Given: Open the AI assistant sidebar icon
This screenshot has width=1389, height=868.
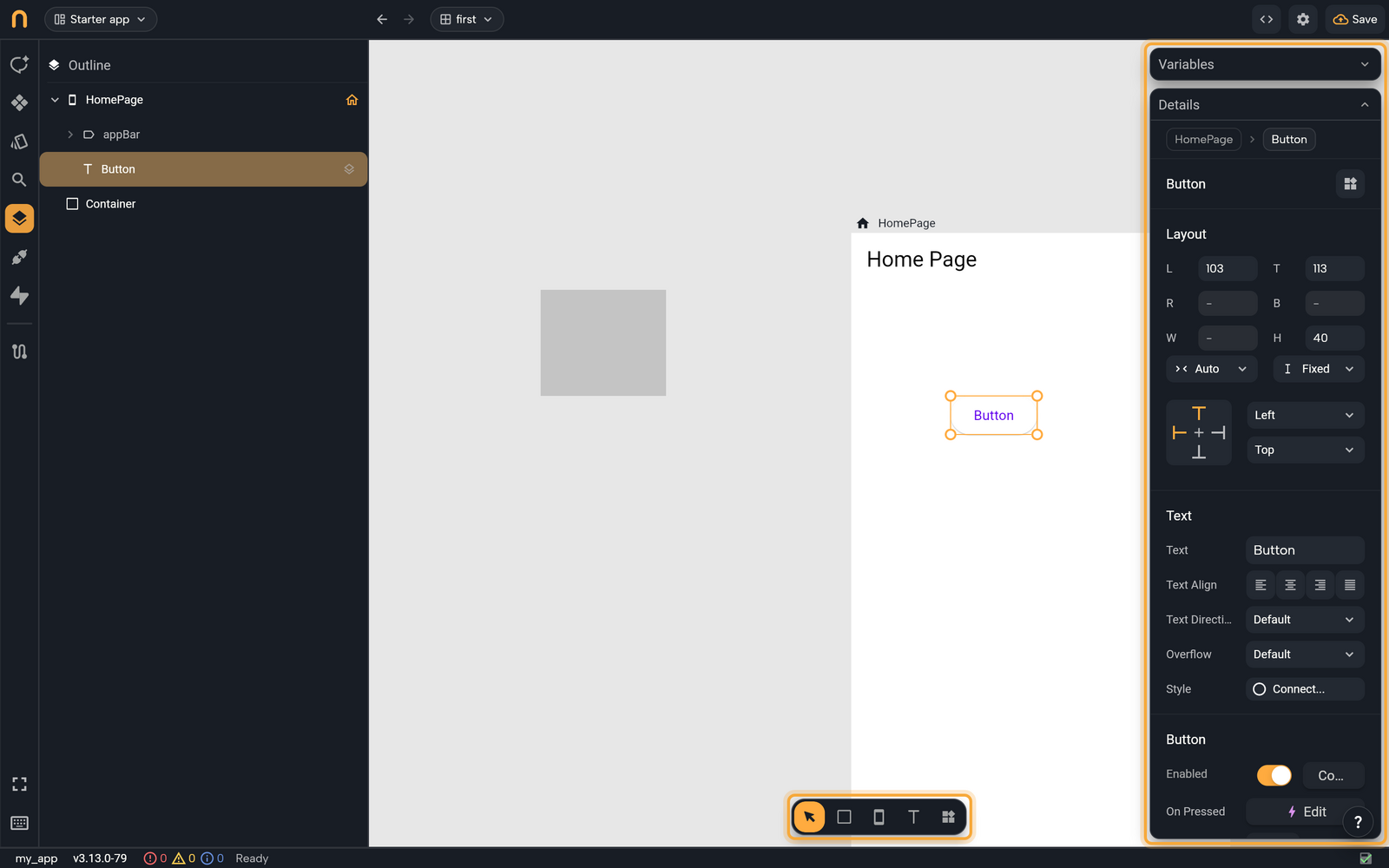Looking at the screenshot, I should pyautogui.click(x=19, y=64).
